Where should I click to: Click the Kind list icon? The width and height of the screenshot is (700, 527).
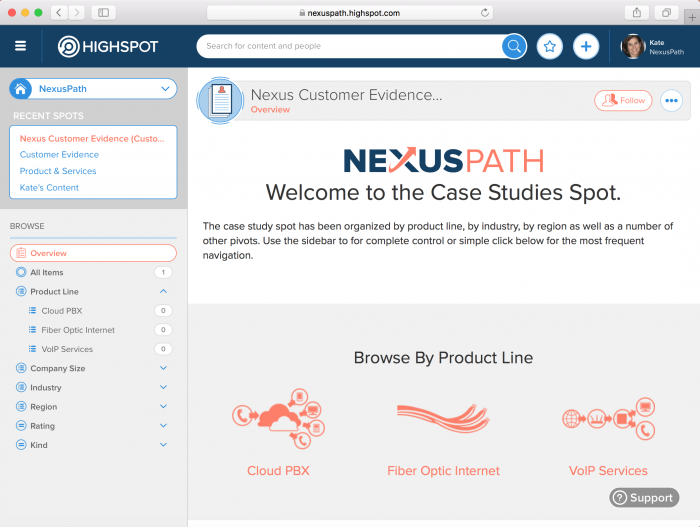pyautogui.click(x=21, y=445)
